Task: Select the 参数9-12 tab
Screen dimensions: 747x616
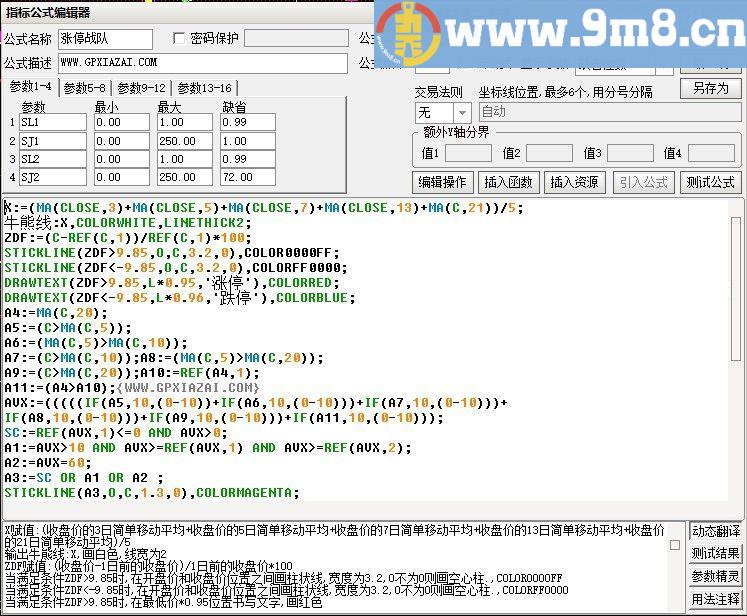Action: point(143,88)
